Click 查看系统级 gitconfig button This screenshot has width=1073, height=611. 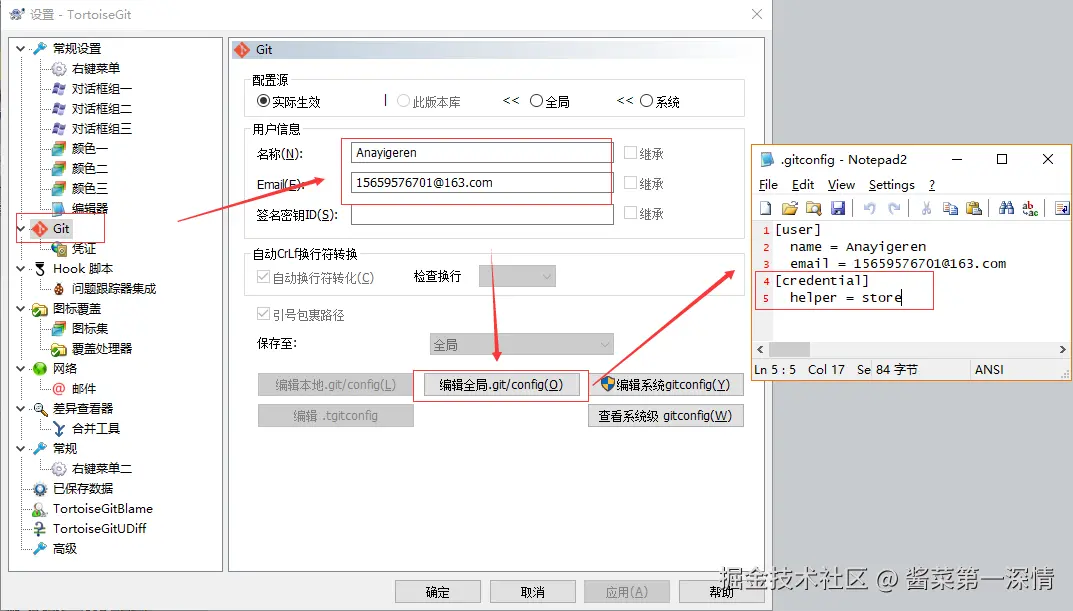[x=666, y=416]
